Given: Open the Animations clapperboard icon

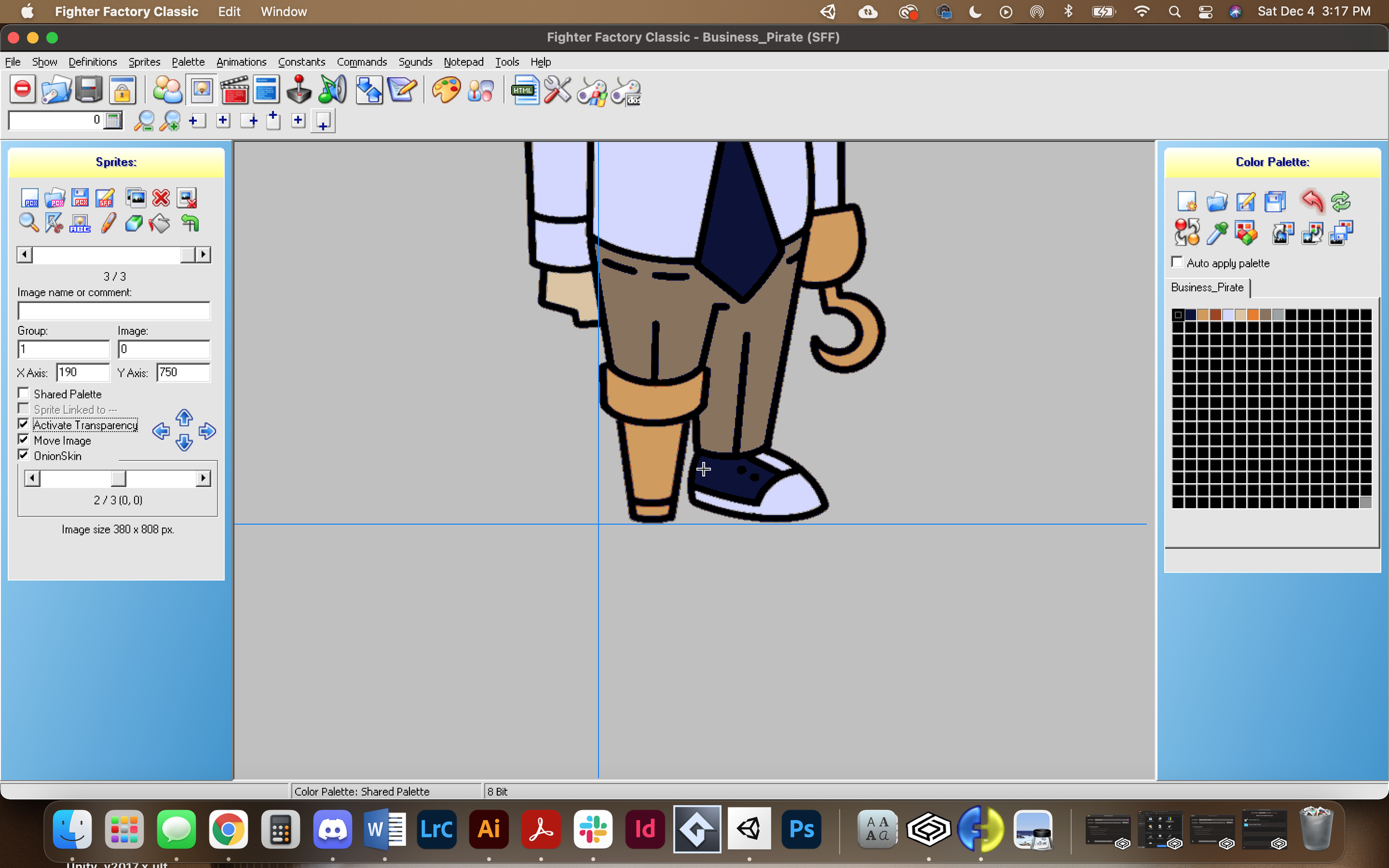Looking at the screenshot, I should (x=234, y=90).
